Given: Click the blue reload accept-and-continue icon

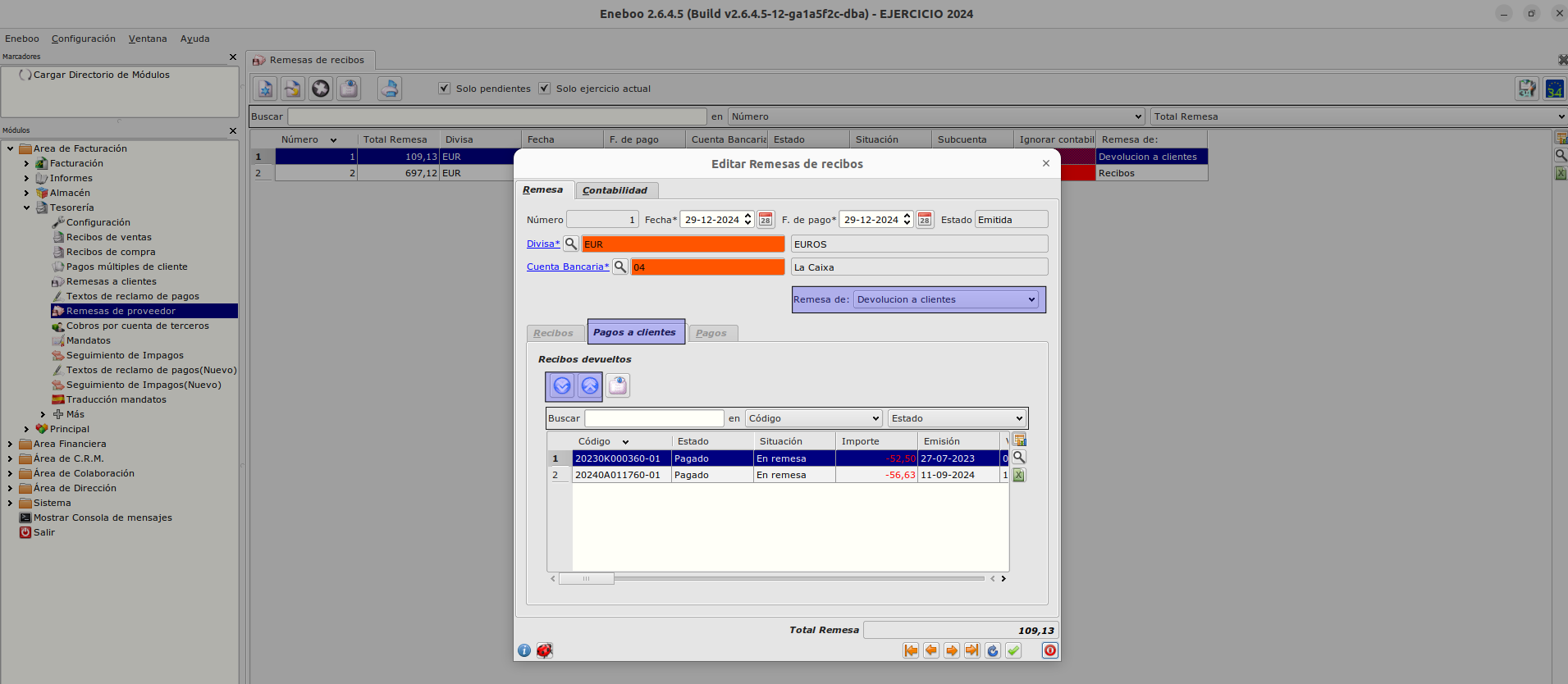Looking at the screenshot, I should (x=993, y=650).
